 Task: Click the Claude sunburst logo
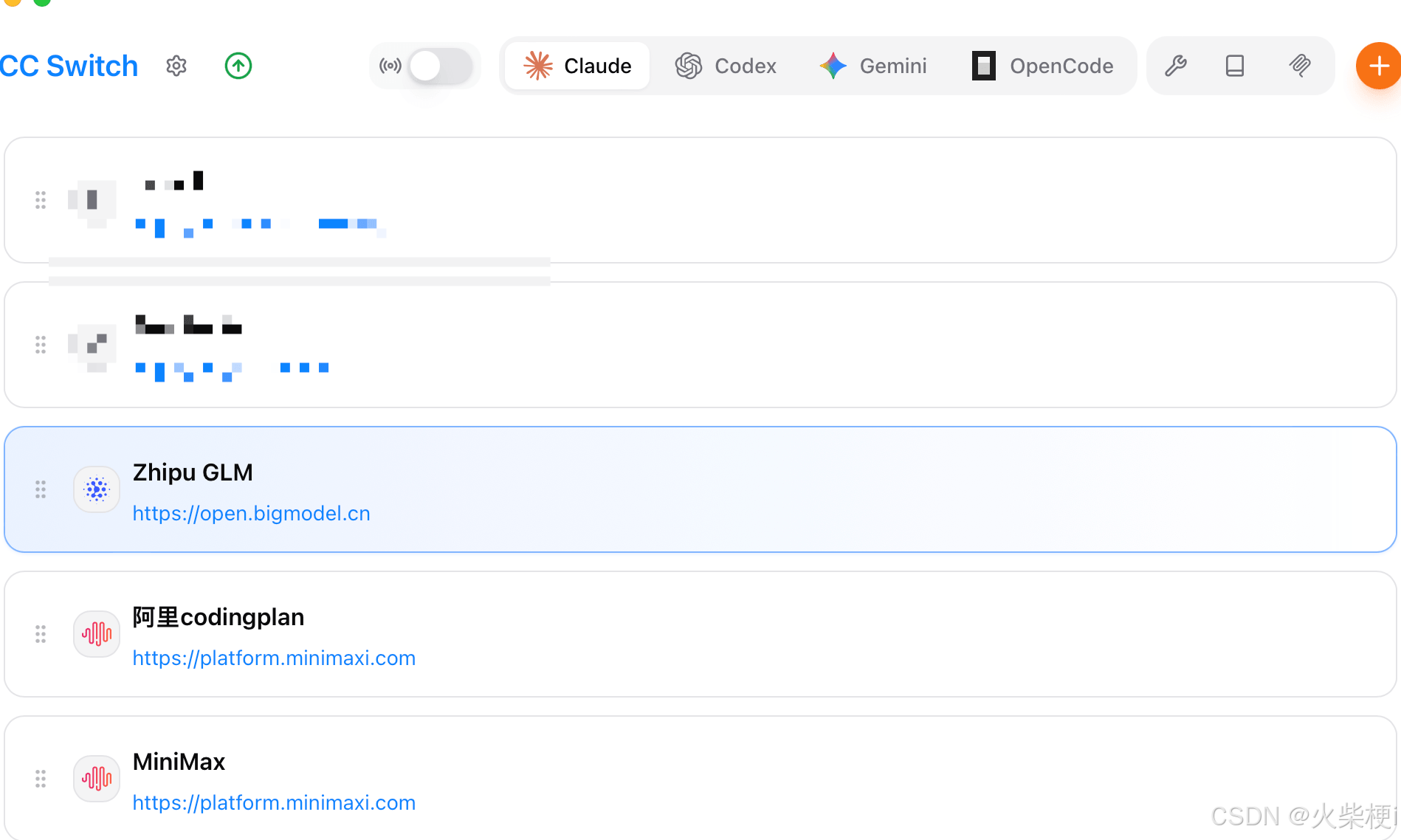[538, 66]
